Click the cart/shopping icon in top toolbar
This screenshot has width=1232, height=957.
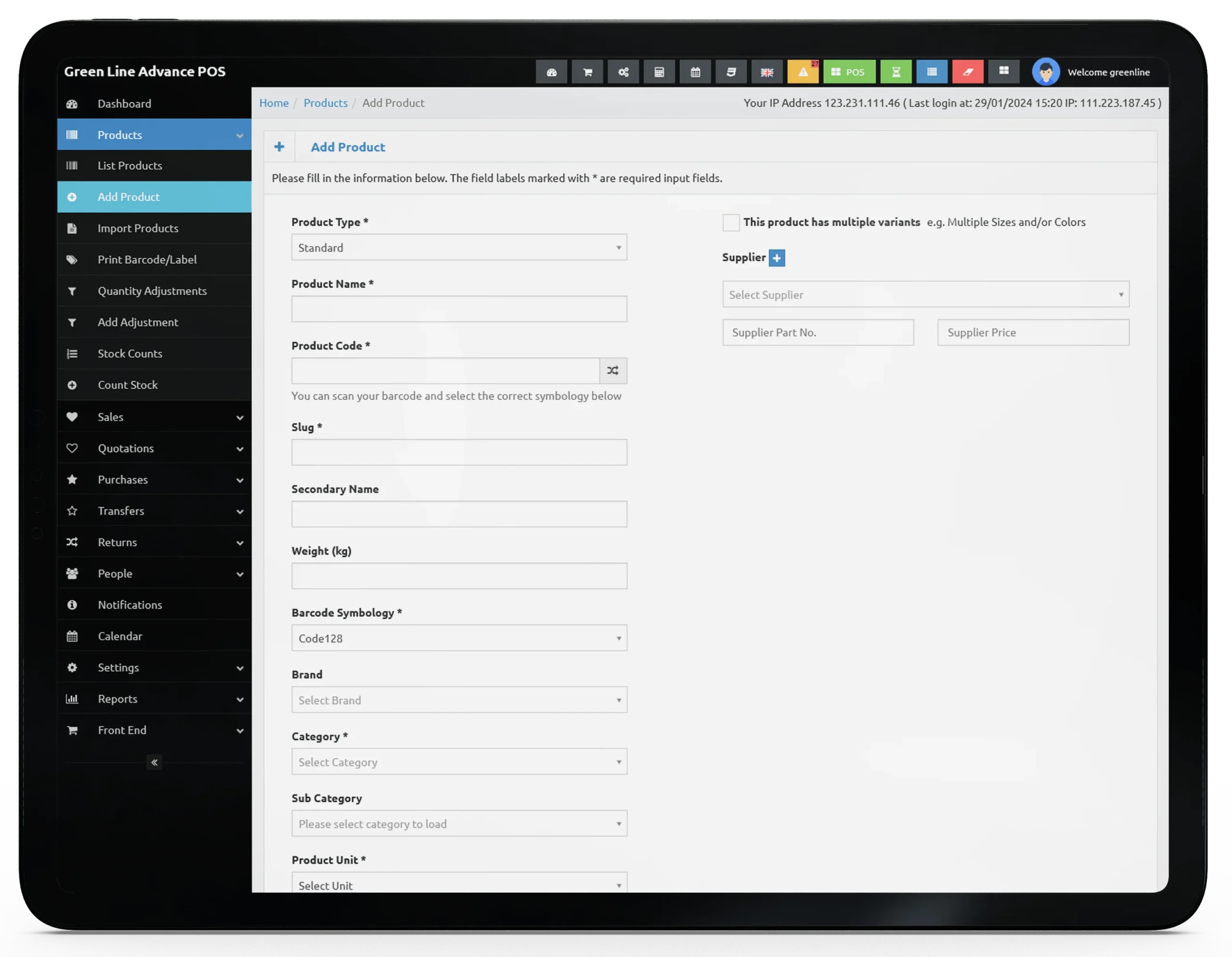(x=587, y=71)
